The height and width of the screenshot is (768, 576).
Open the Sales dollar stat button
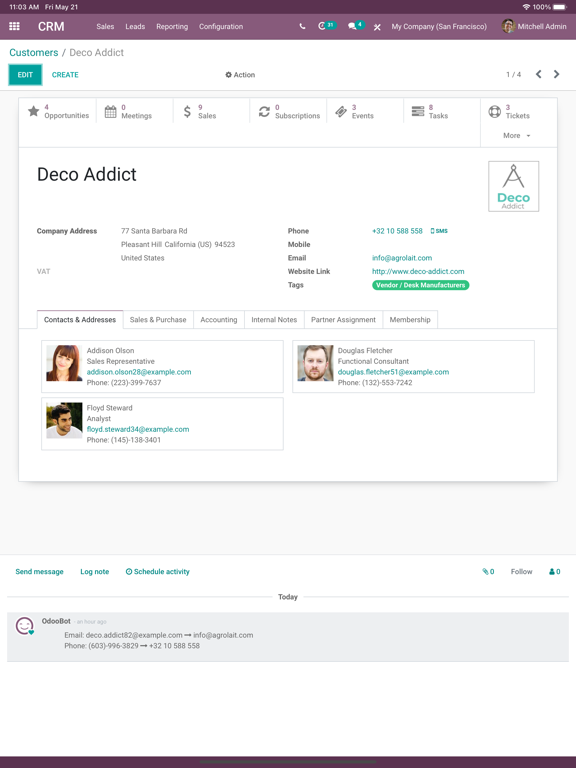tap(212, 111)
